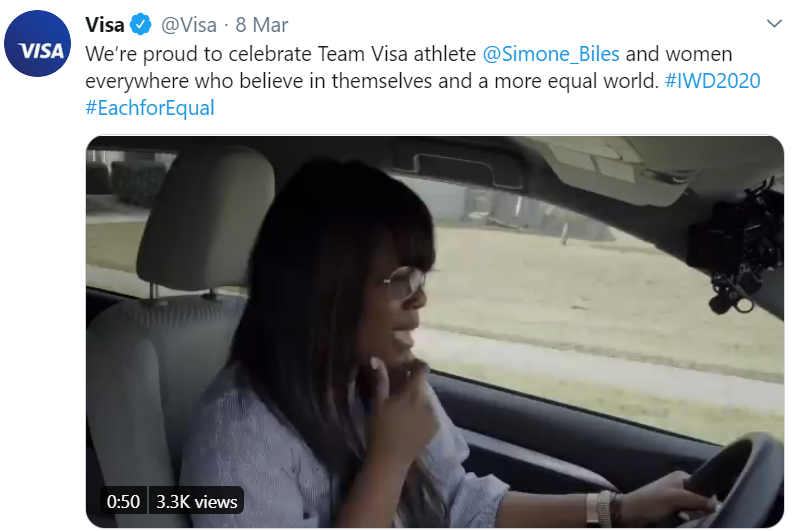Follow the #IWD2020 hashtag
Screen dimensions: 797x531
click(713, 81)
